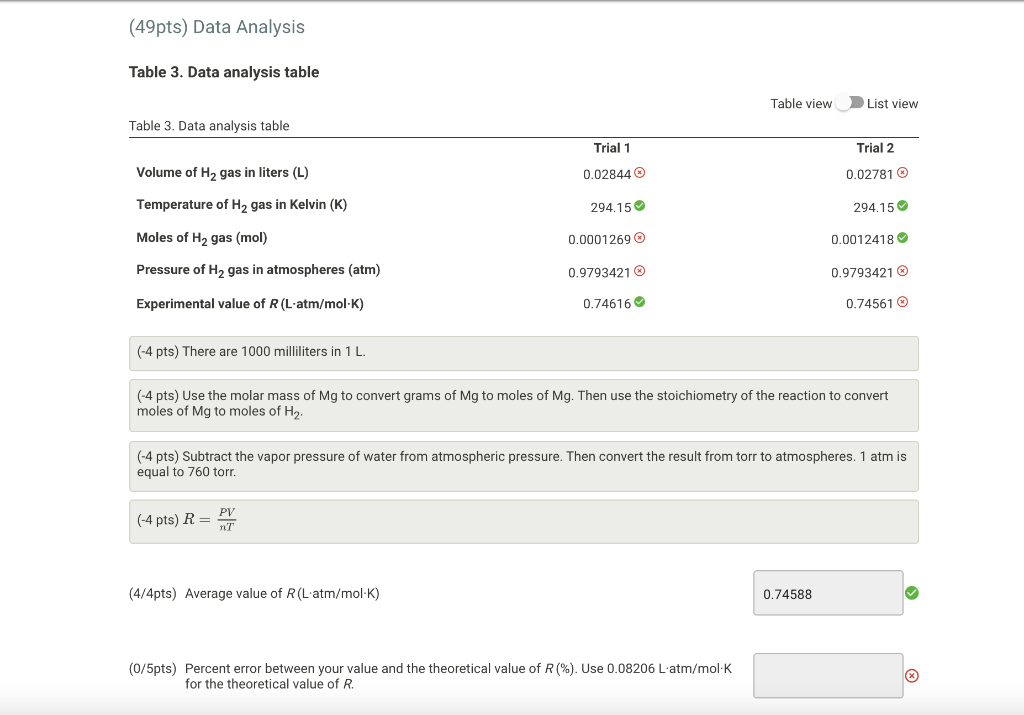Viewport: 1024px width, 715px height.
Task: Select the Trial 1 column header
Action: (x=611, y=147)
